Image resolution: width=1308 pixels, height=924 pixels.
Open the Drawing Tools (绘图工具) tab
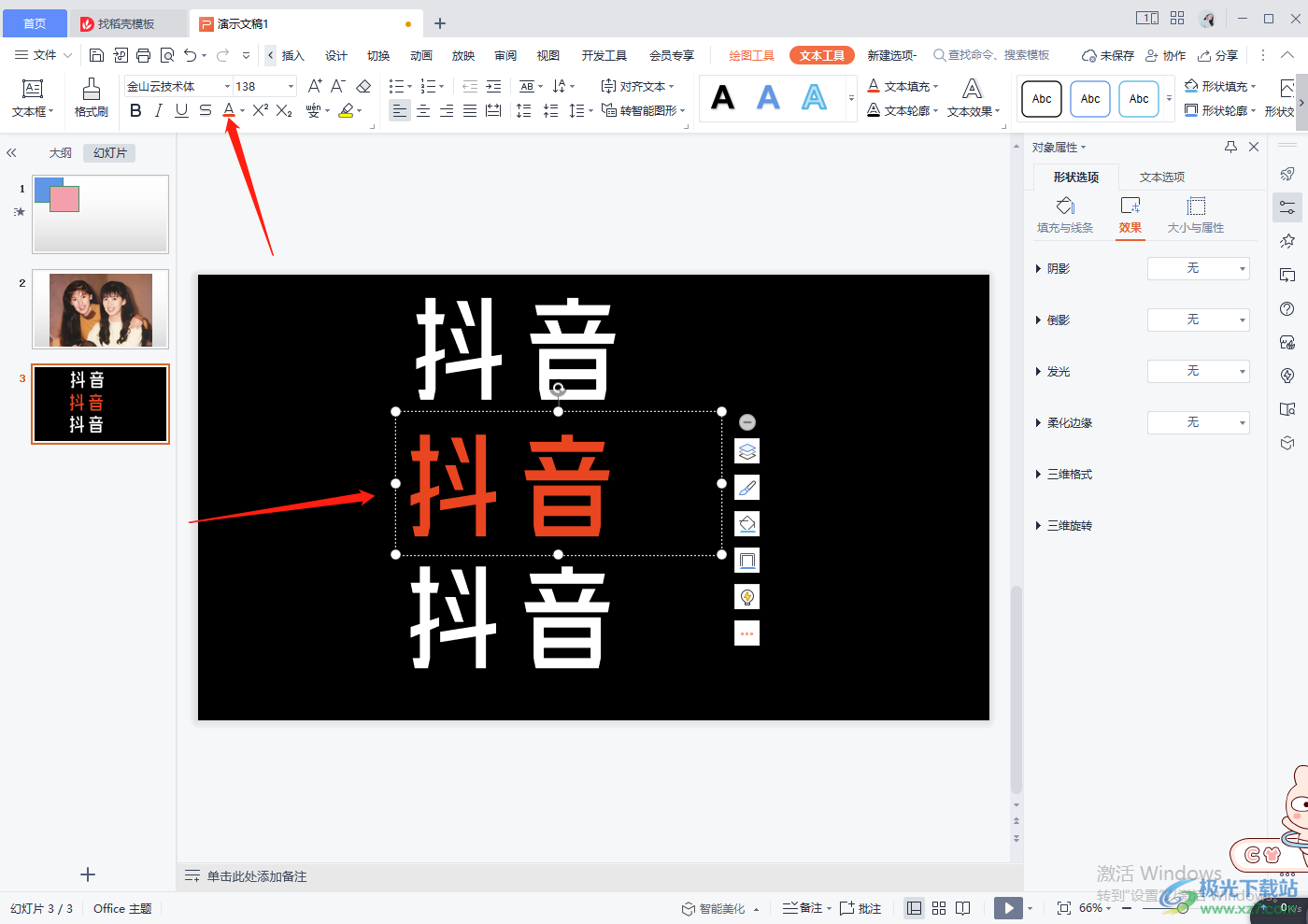[752, 55]
